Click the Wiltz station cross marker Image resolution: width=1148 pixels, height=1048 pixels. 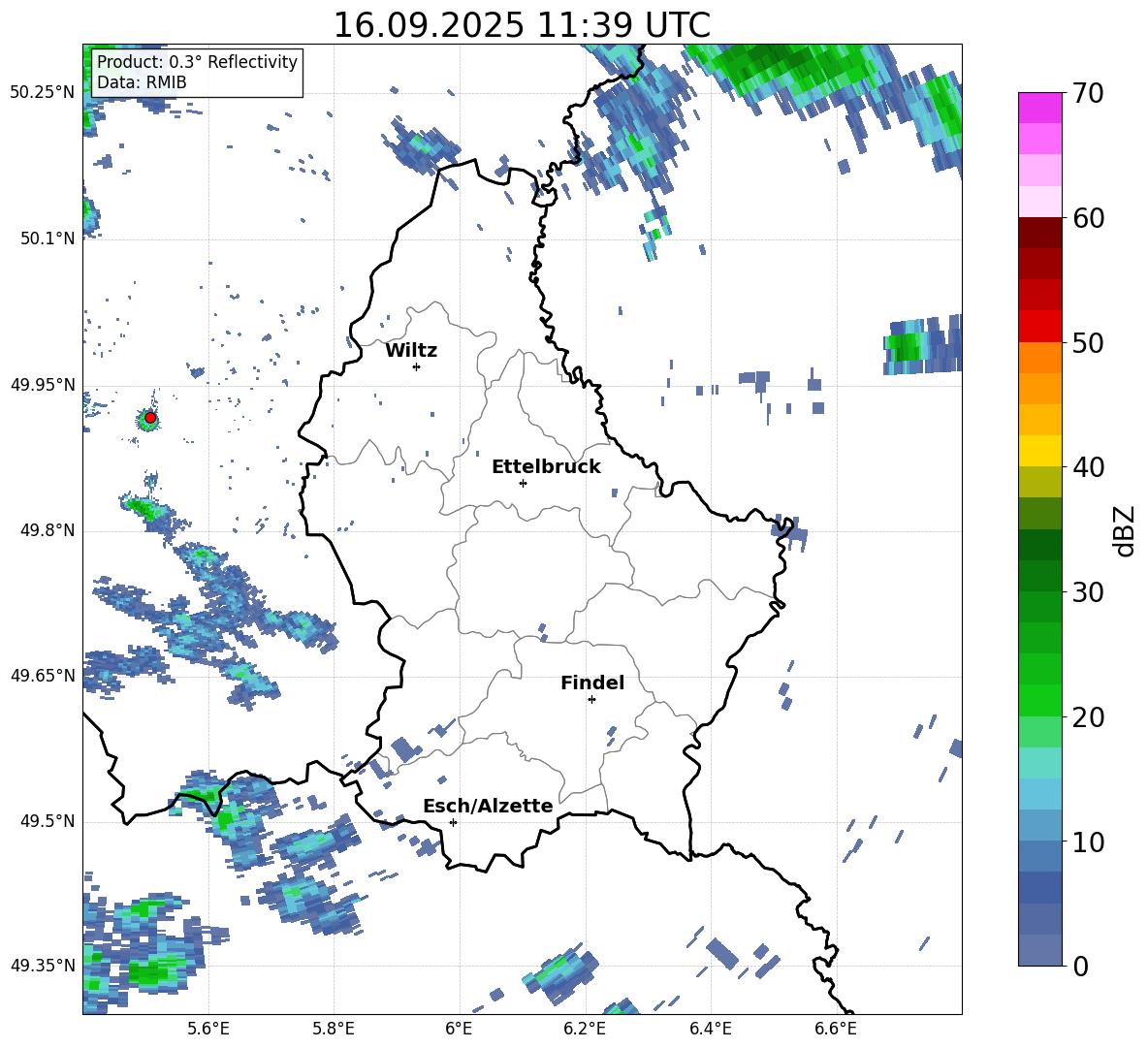coord(416,366)
